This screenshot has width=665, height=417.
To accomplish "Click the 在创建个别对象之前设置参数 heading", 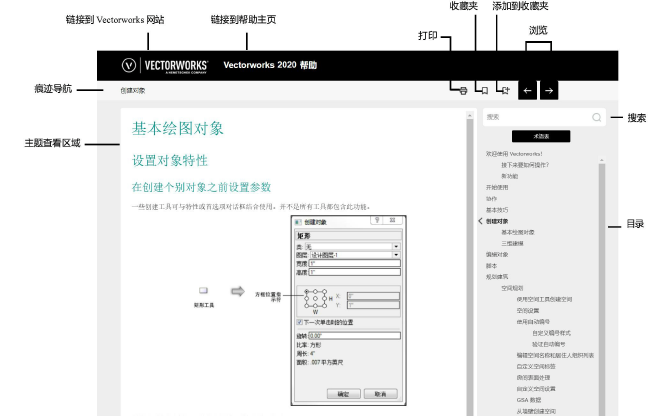I will click(x=201, y=187).
